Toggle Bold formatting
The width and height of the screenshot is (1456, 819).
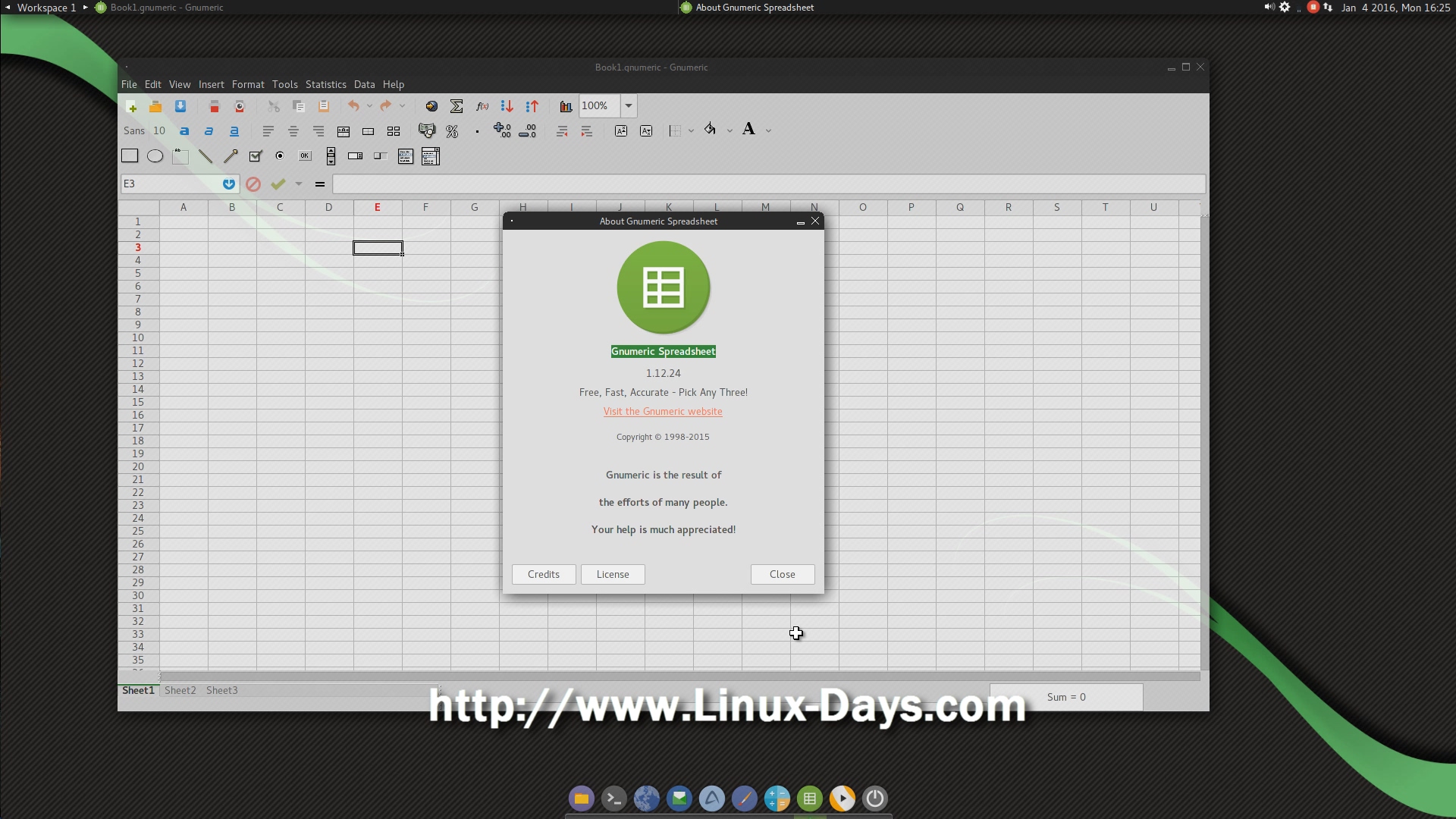[184, 131]
